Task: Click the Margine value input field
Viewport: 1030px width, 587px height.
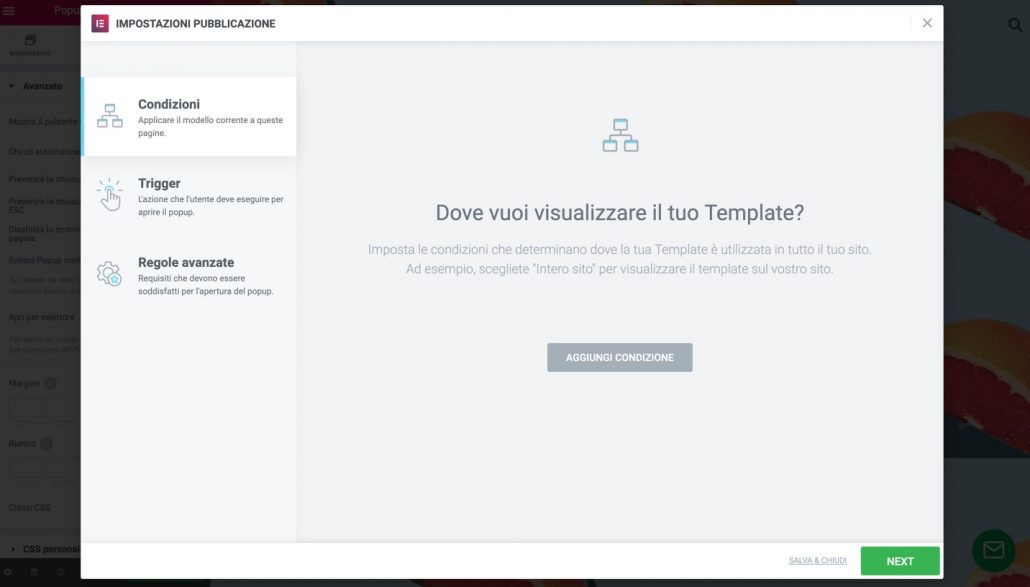Action: [x=25, y=405]
